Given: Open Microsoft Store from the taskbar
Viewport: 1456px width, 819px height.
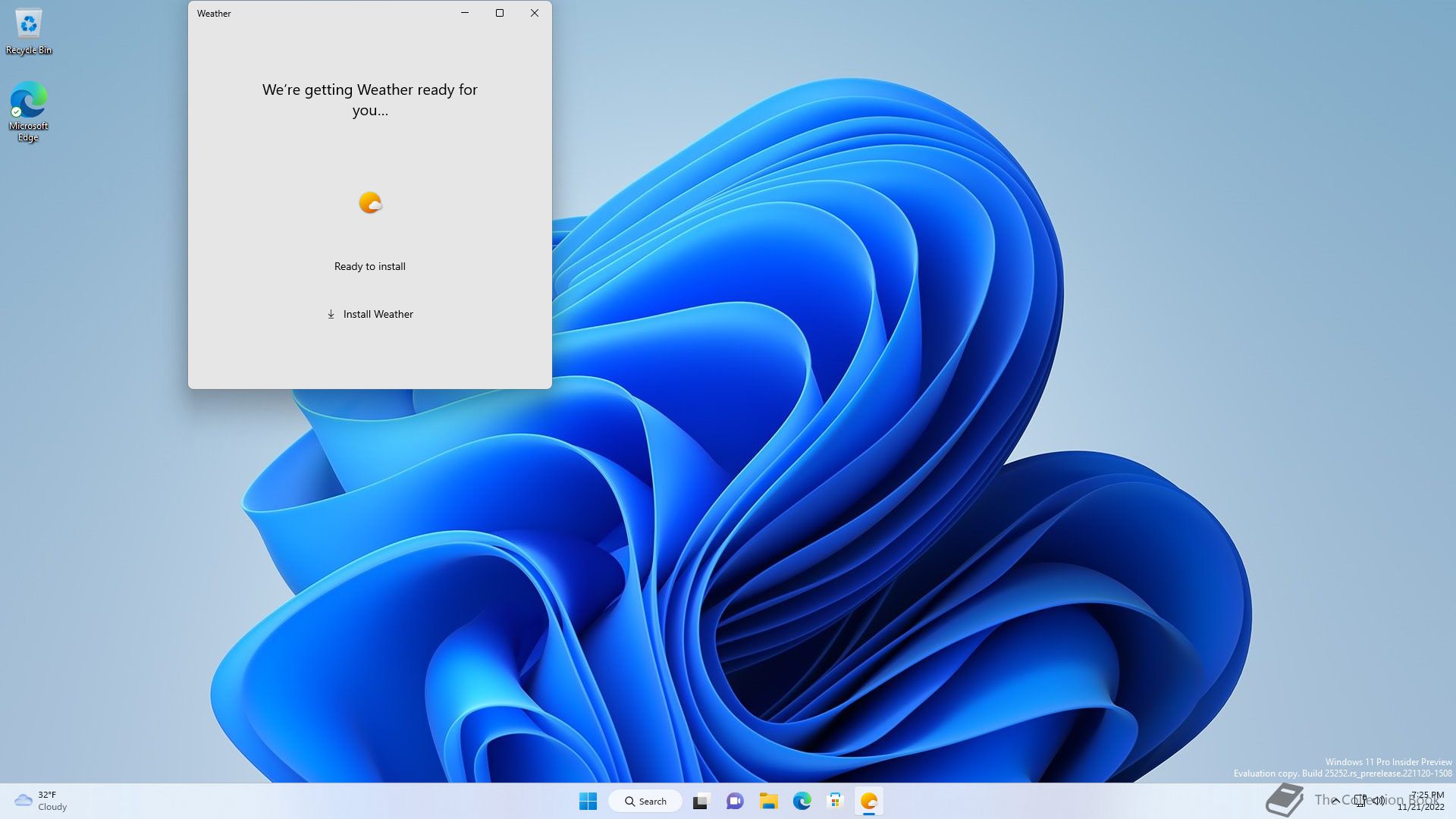Looking at the screenshot, I should coord(835,801).
